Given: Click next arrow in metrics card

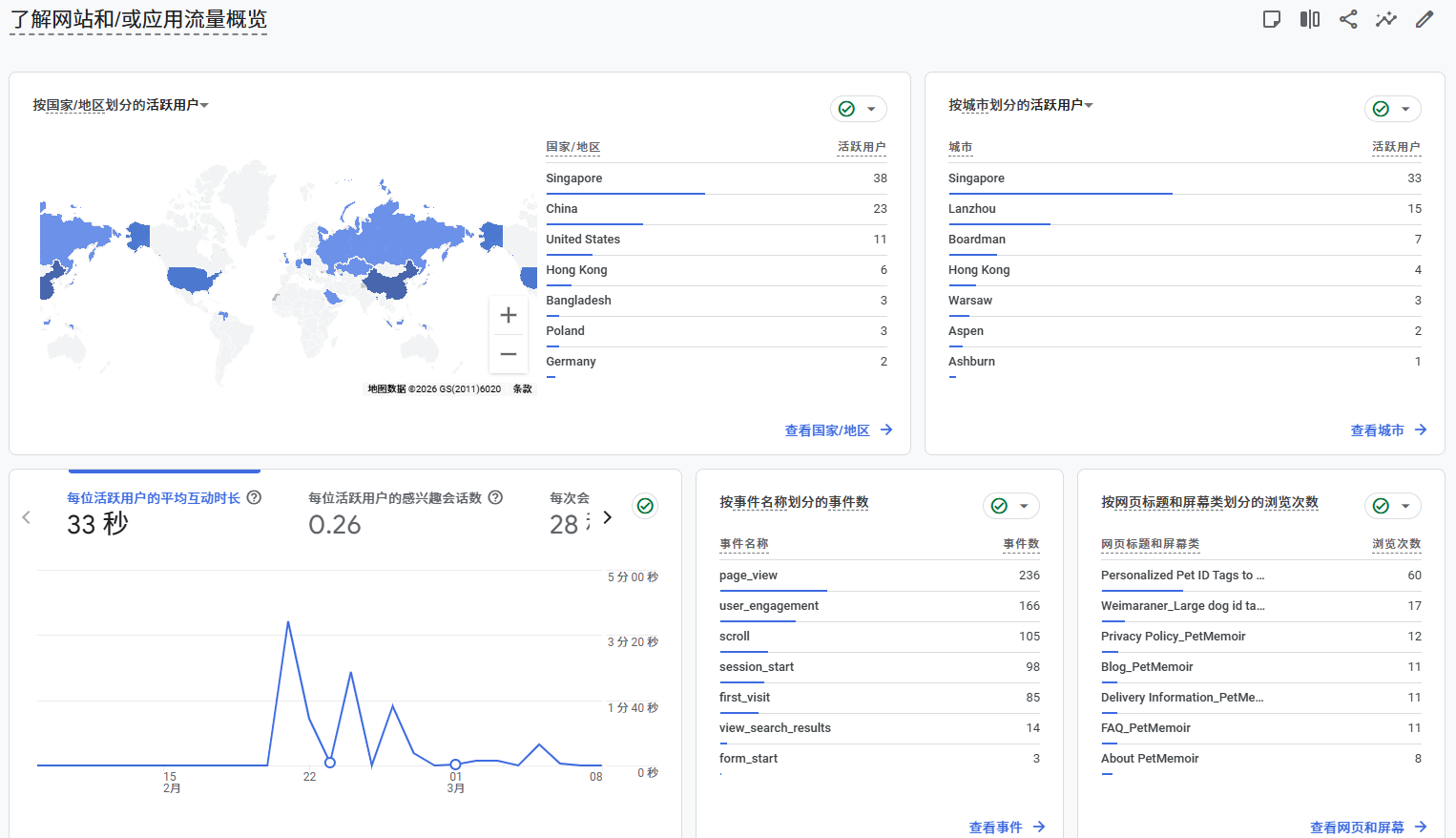Looking at the screenshot, I should click(608, 517).
